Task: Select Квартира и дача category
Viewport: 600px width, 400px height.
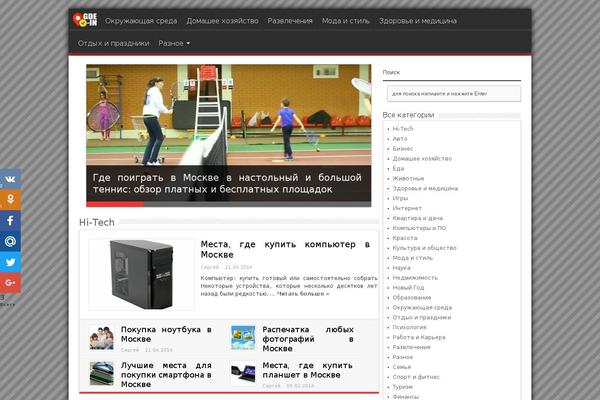Action: coord(417,218)
